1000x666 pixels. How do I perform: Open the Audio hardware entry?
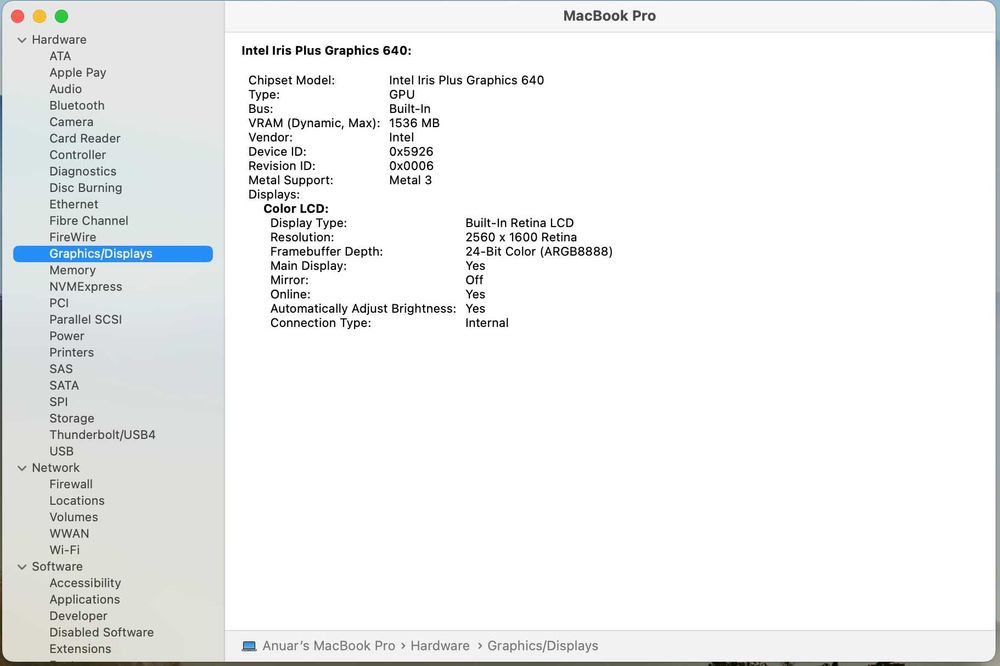(66, 89)
